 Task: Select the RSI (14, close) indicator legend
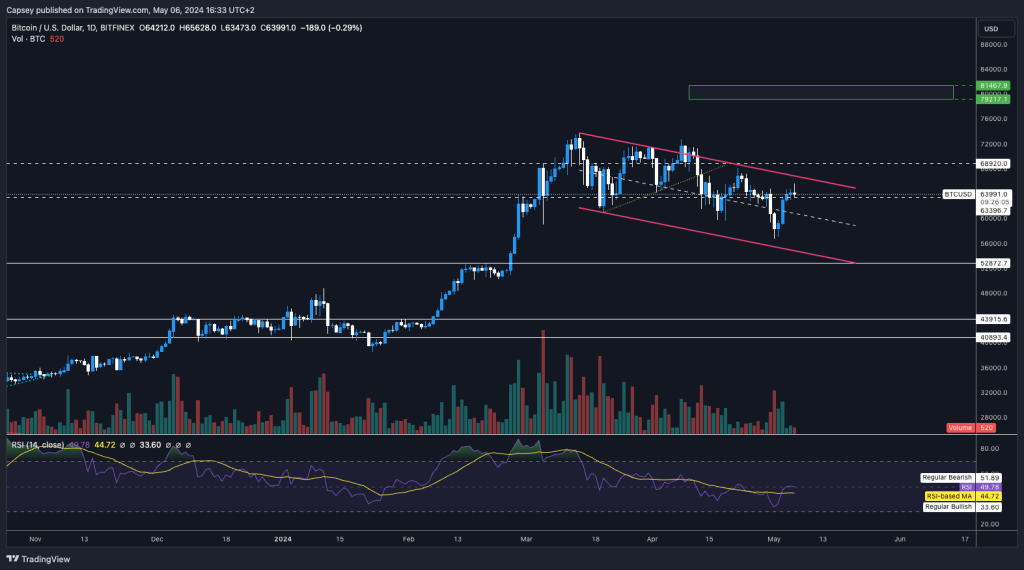point(38,445)
